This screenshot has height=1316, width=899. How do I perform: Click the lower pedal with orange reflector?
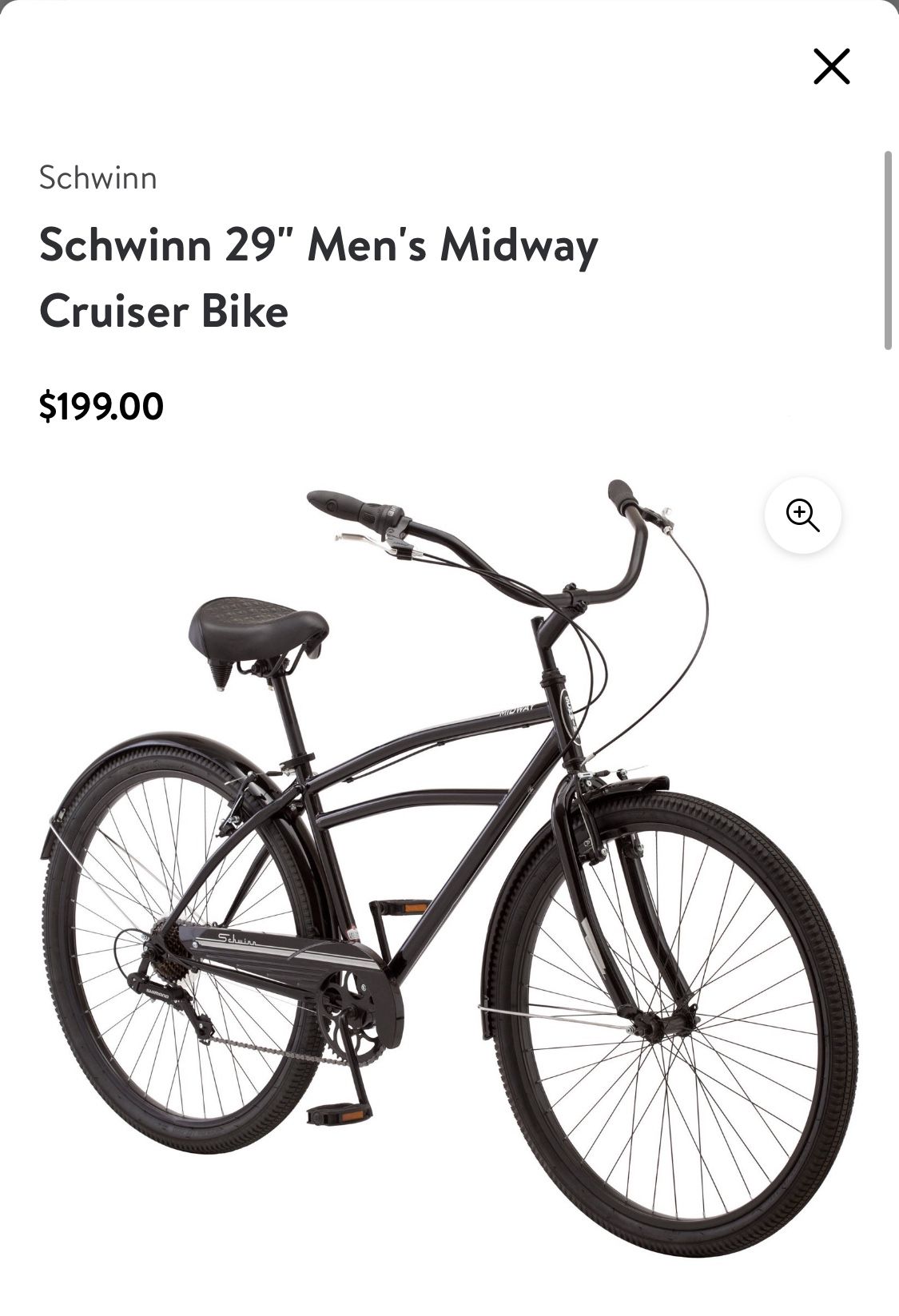[x=340, y=1114]
